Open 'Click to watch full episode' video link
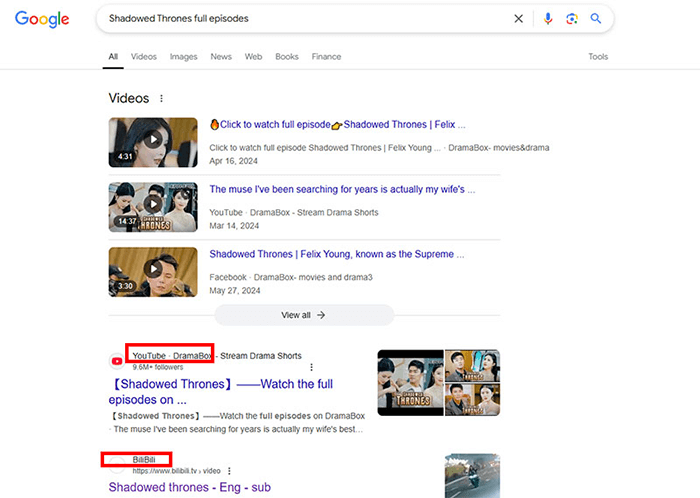 point(338,124)
